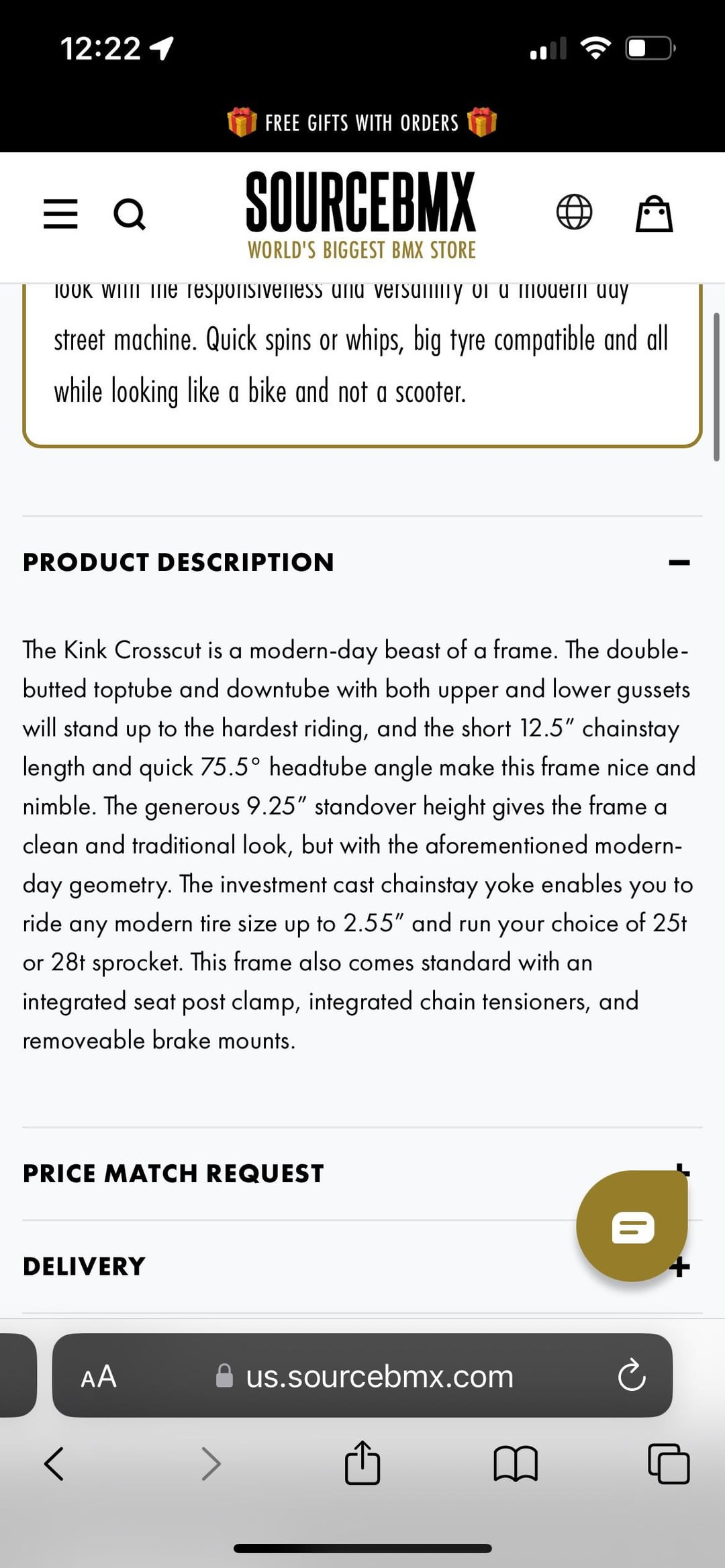Click the page scrollbar indicator
725x1568 pixels.
point(716,386)
